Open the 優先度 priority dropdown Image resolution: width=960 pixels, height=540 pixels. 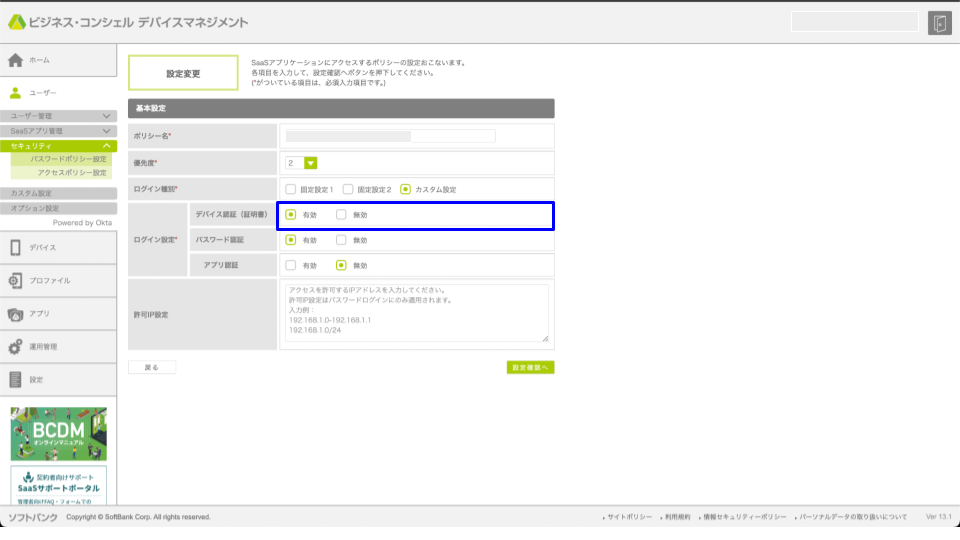point(301,163)
